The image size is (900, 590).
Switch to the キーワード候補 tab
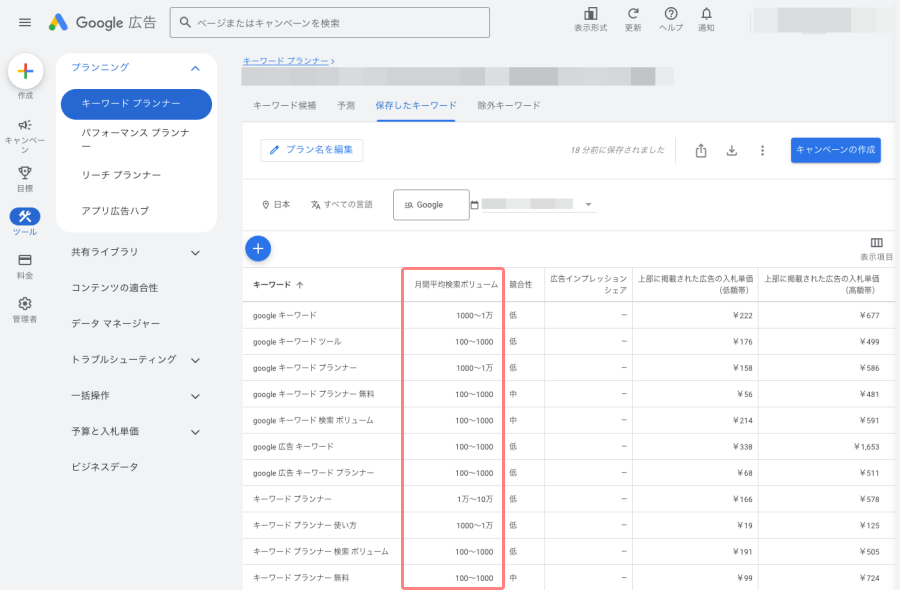pyautogui.click(x=285, y=106)
